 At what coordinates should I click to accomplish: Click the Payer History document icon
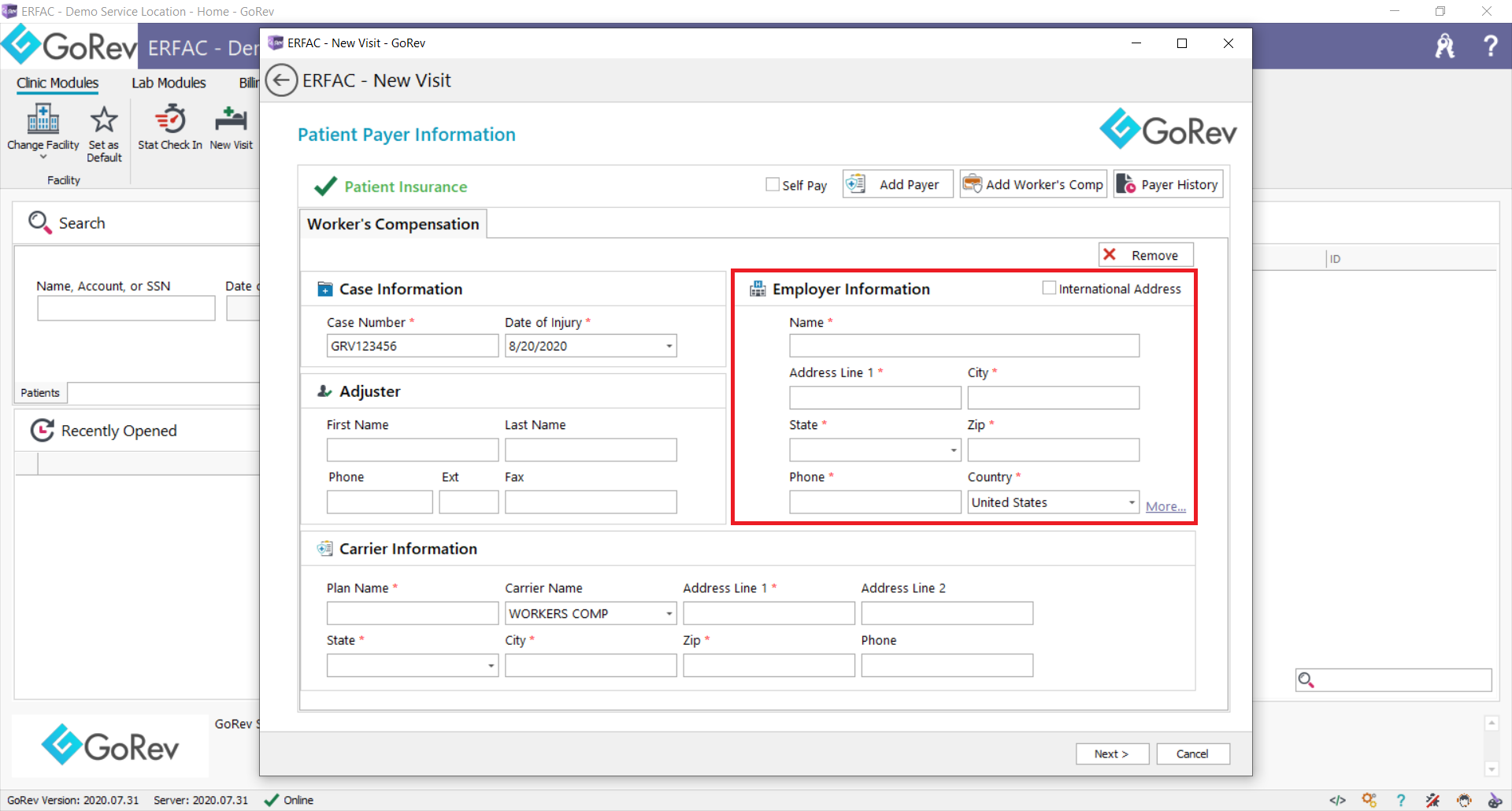pos(1126,184)
